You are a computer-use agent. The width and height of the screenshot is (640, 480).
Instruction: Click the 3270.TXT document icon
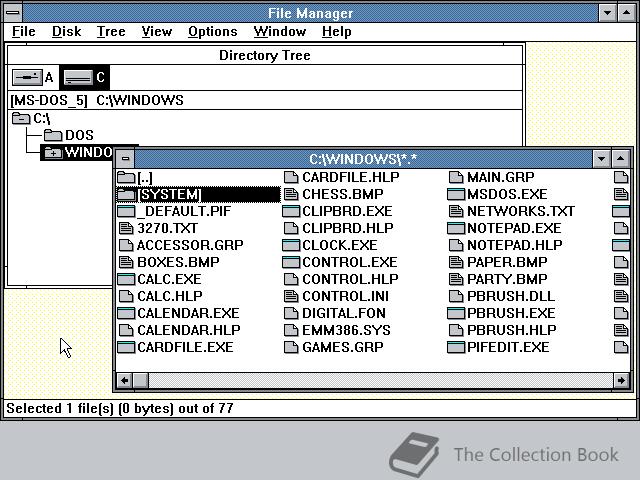coord(126,228)
